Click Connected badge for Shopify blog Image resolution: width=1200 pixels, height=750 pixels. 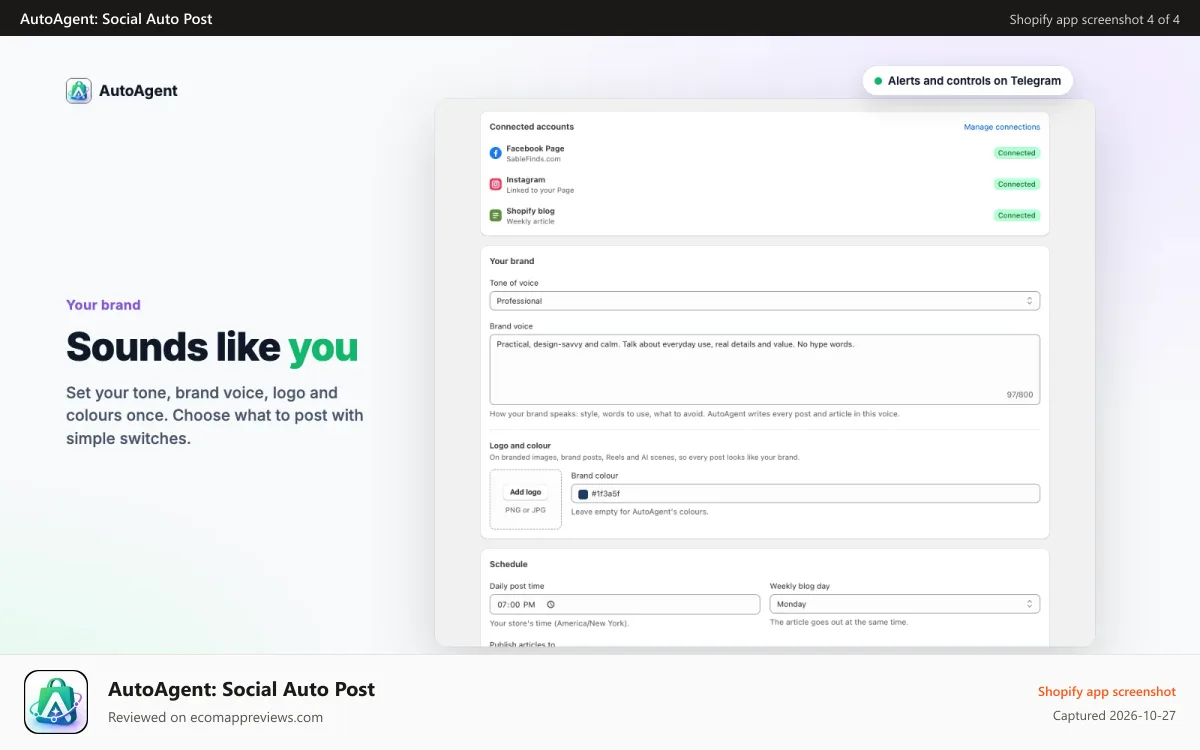click(1016, 215)
